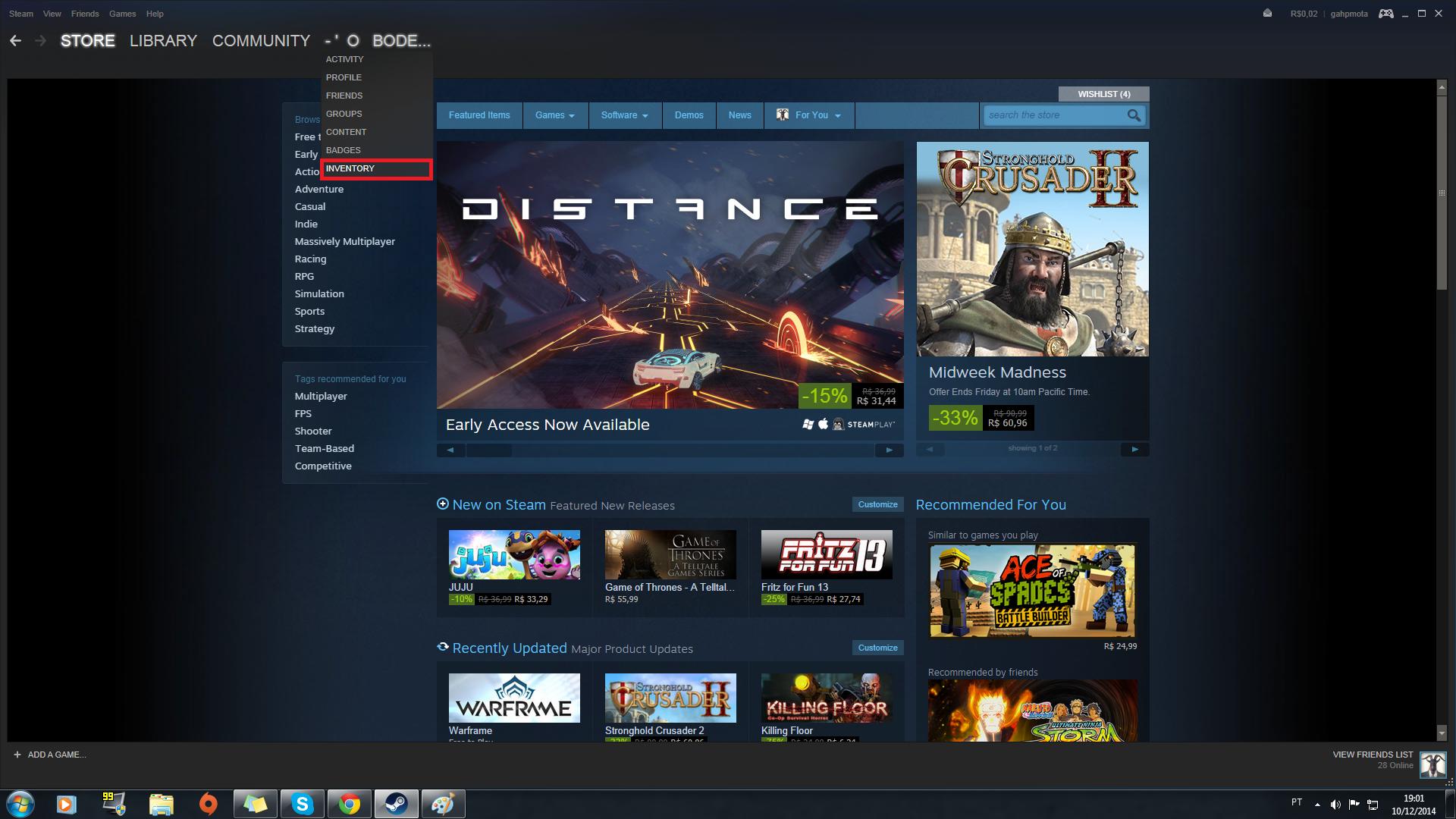Open the Wishlist (4) button
1456x819 pixels.
click(x=1103, y=94)
